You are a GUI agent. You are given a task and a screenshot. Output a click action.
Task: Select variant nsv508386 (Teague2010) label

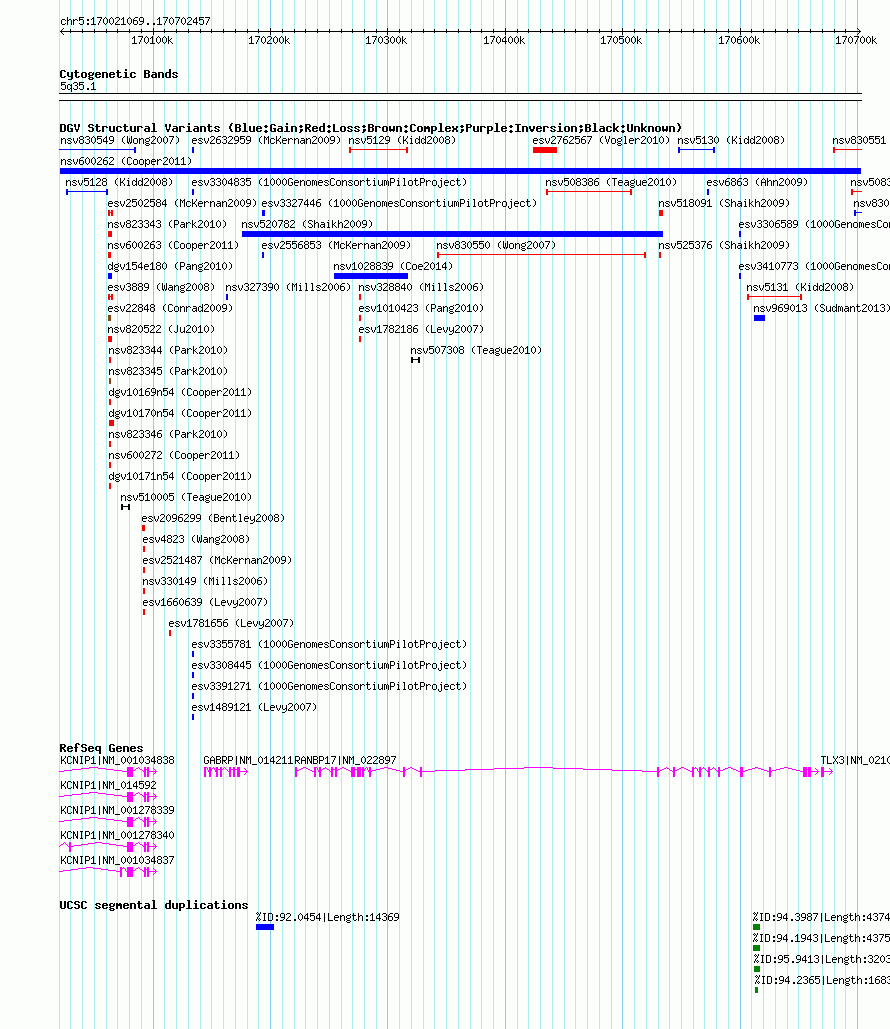pos(610,182)
